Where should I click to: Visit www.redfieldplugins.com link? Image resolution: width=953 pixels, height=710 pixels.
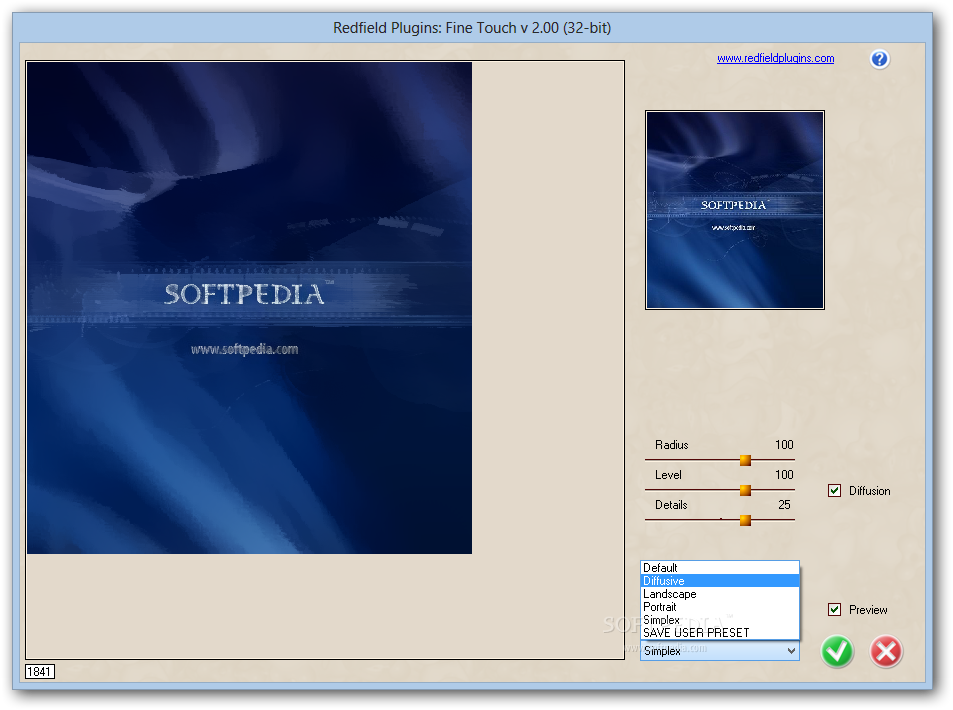[776, 58]
